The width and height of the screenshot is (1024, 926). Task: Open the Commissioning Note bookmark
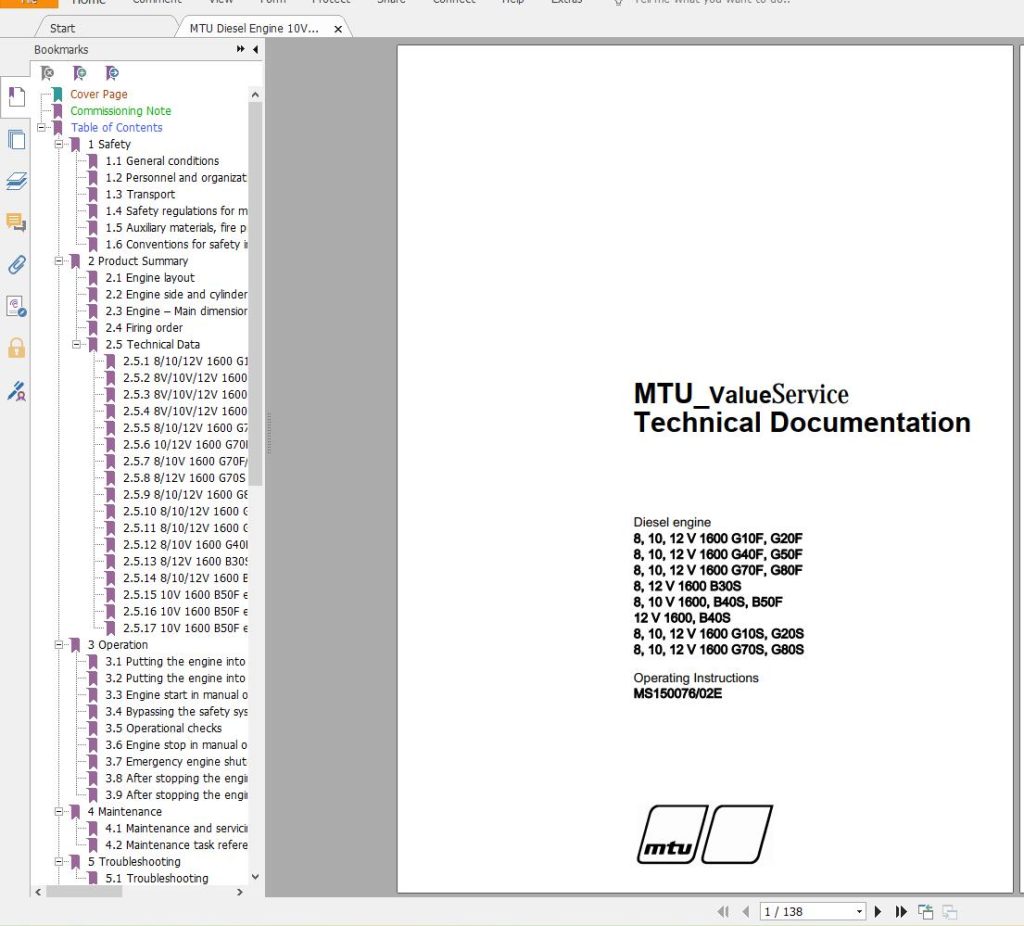pyautogui.click(x=120, y=110)
